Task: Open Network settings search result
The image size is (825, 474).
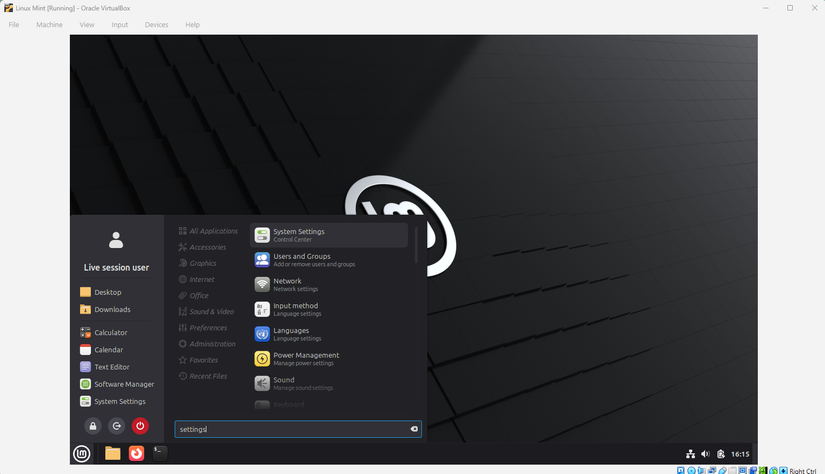Action: click(x=329, y=285)
